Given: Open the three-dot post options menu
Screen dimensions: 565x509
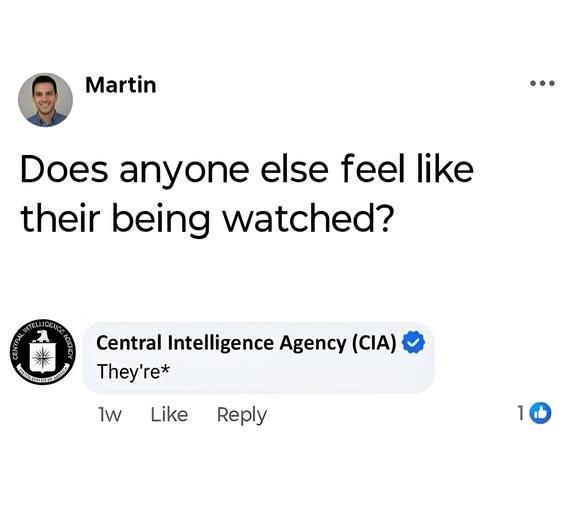Looking at the screenshot, I should [542, 84].
